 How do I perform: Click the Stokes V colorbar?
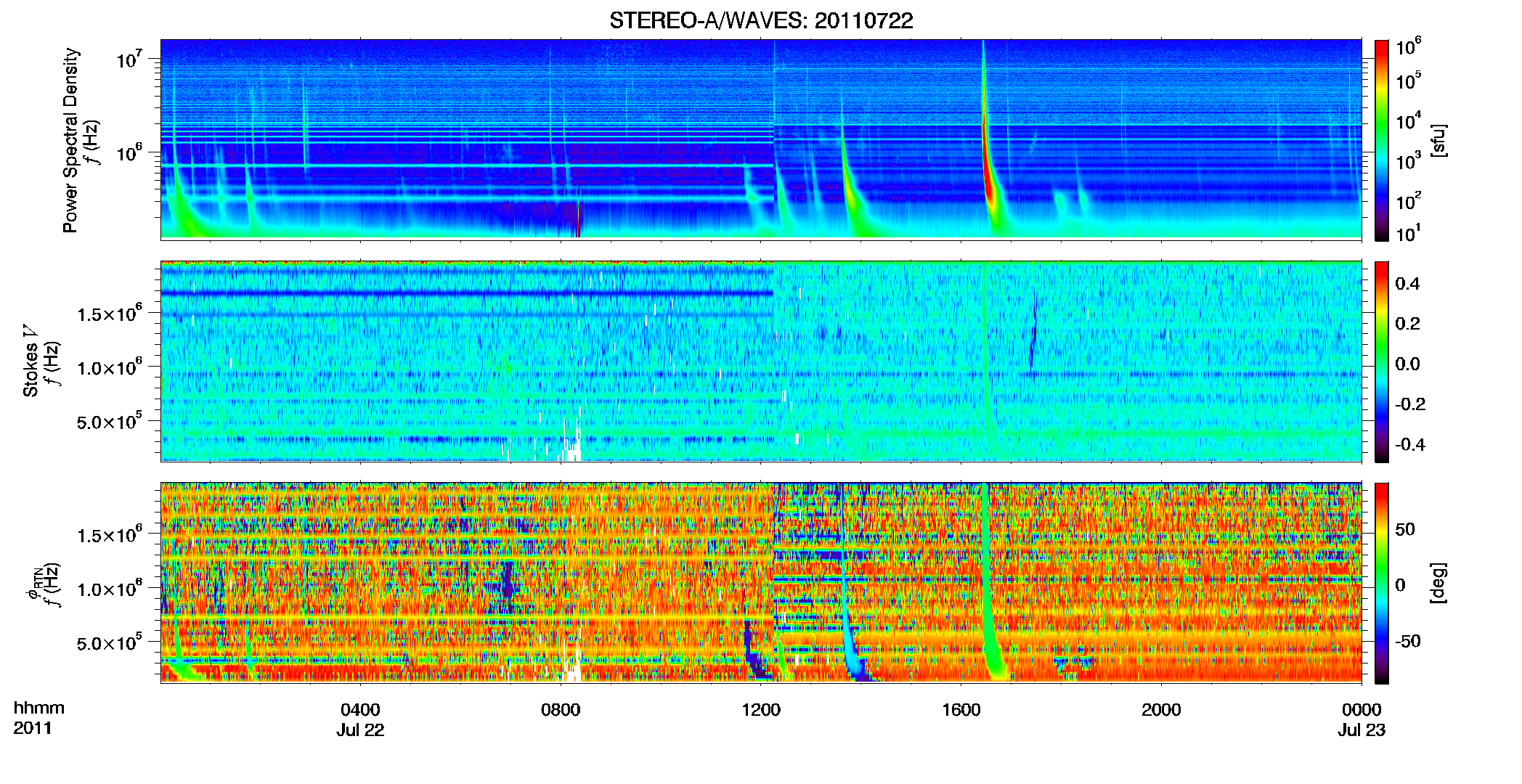point(1382,362)
